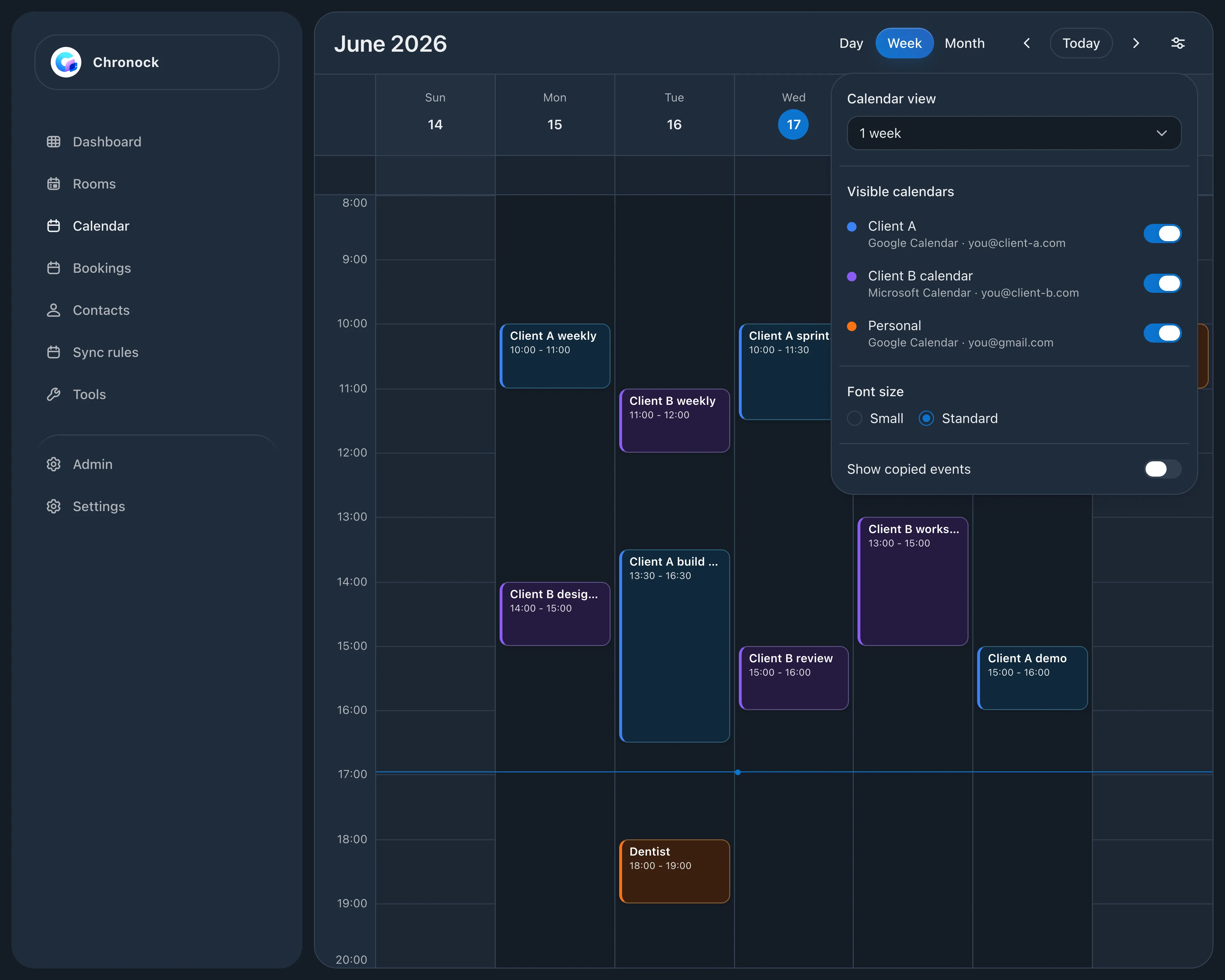Click the Calendar sidebar icon
1225x980 pixels.
click(53, 226)
